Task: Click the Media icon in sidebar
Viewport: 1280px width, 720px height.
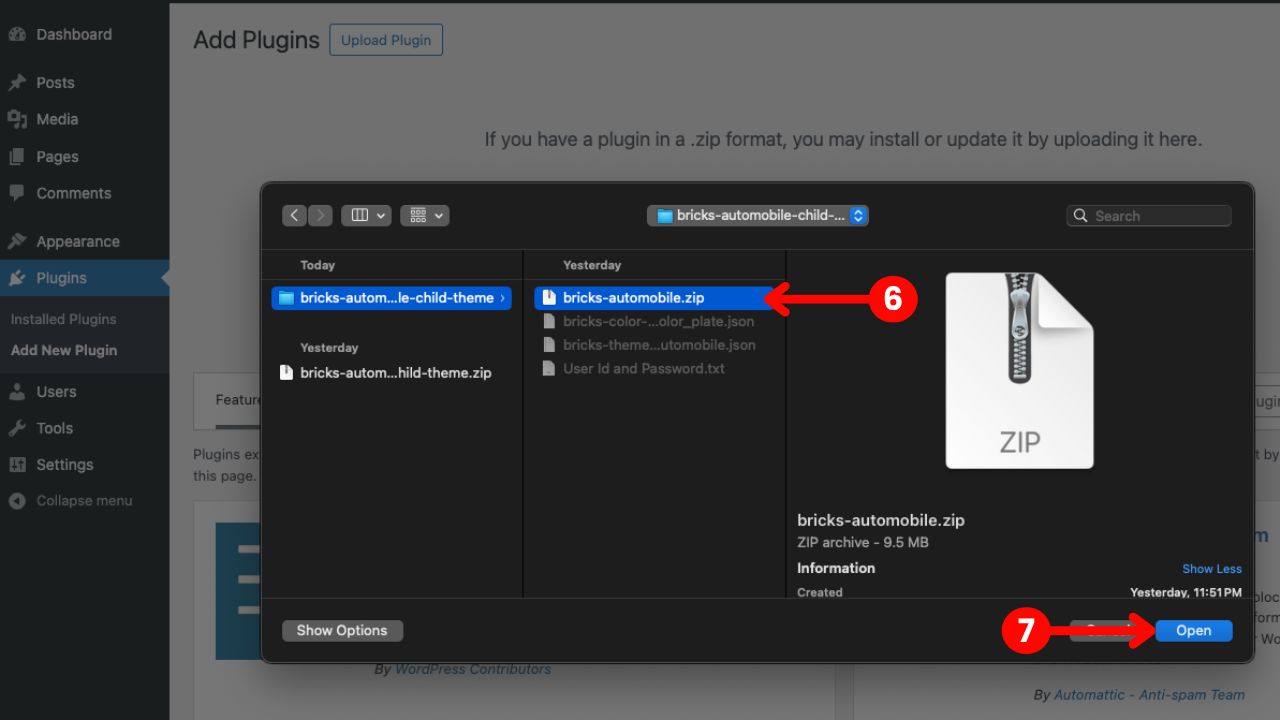Action: click(x=17, y=119)
